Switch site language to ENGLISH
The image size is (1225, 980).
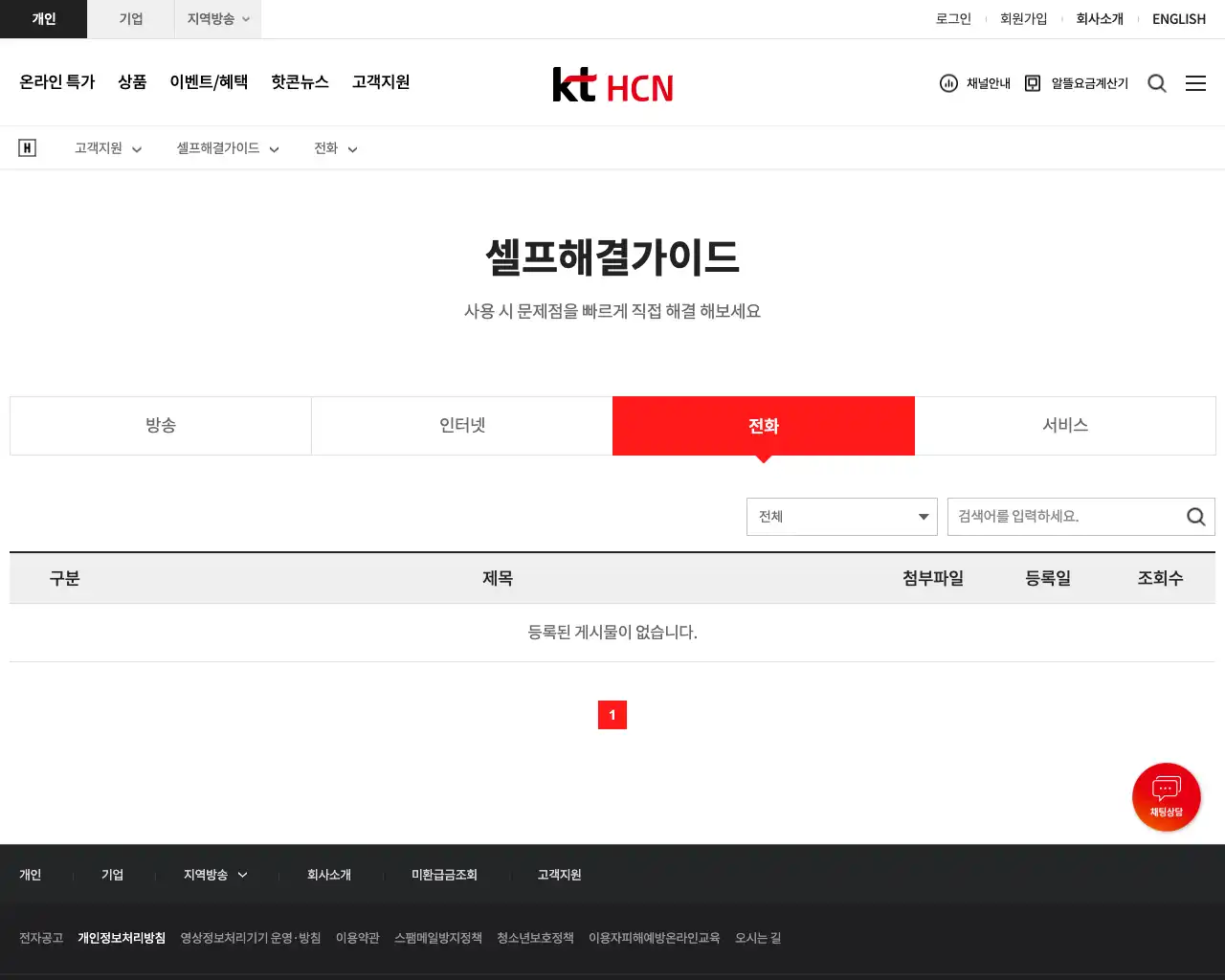click(x=1179, y=19)
